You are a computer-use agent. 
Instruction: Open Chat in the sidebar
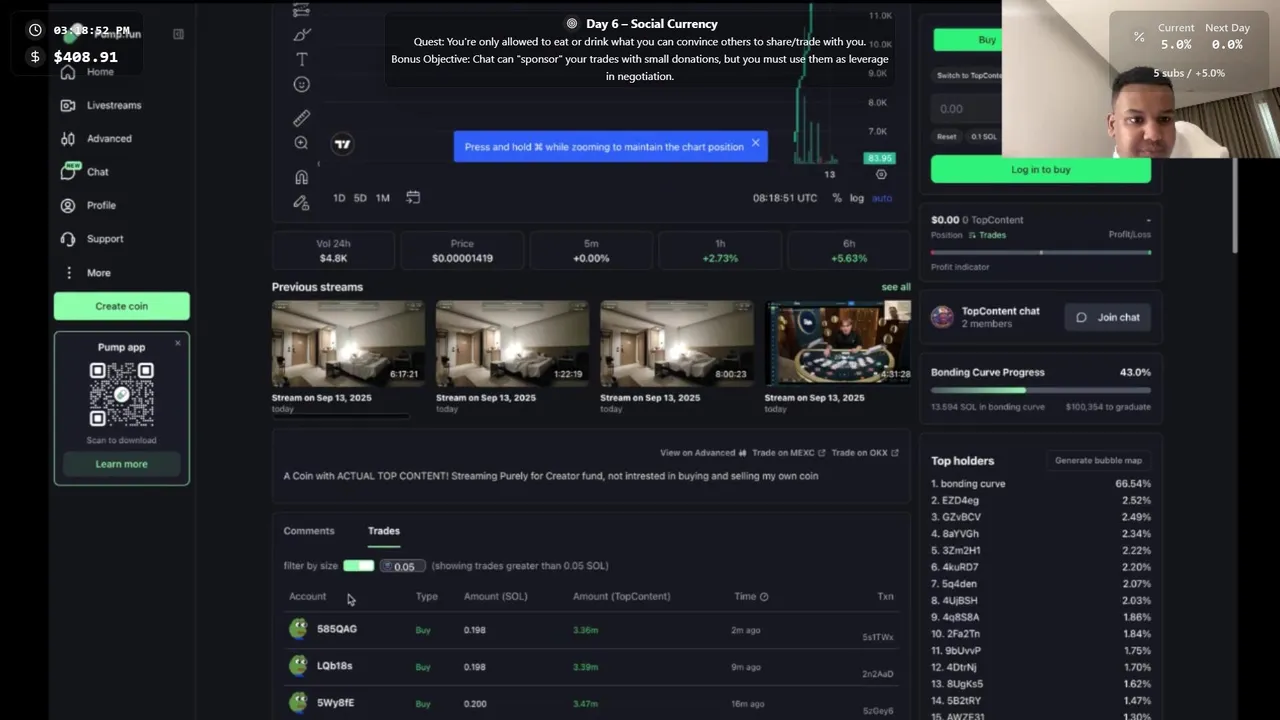pos(84,172)
